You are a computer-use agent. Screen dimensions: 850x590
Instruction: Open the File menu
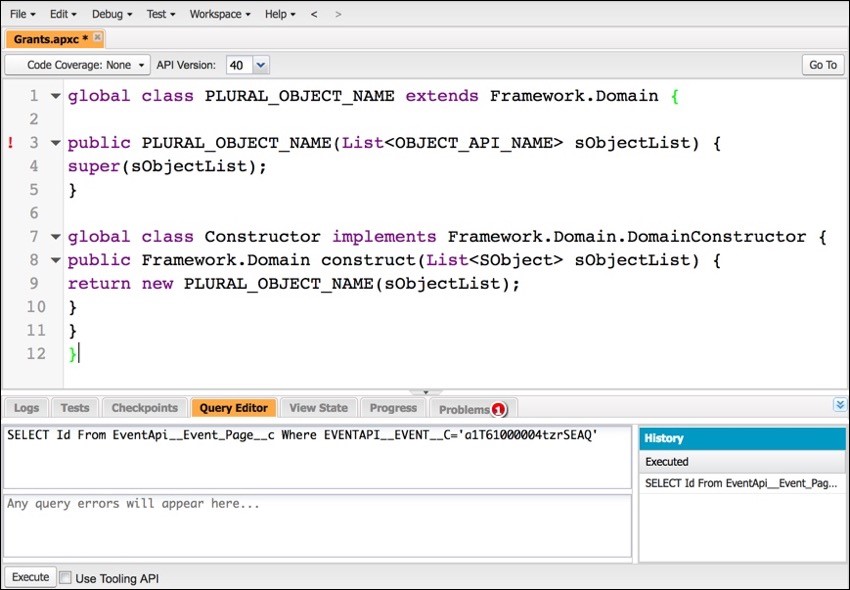click(x=19, y=14)
